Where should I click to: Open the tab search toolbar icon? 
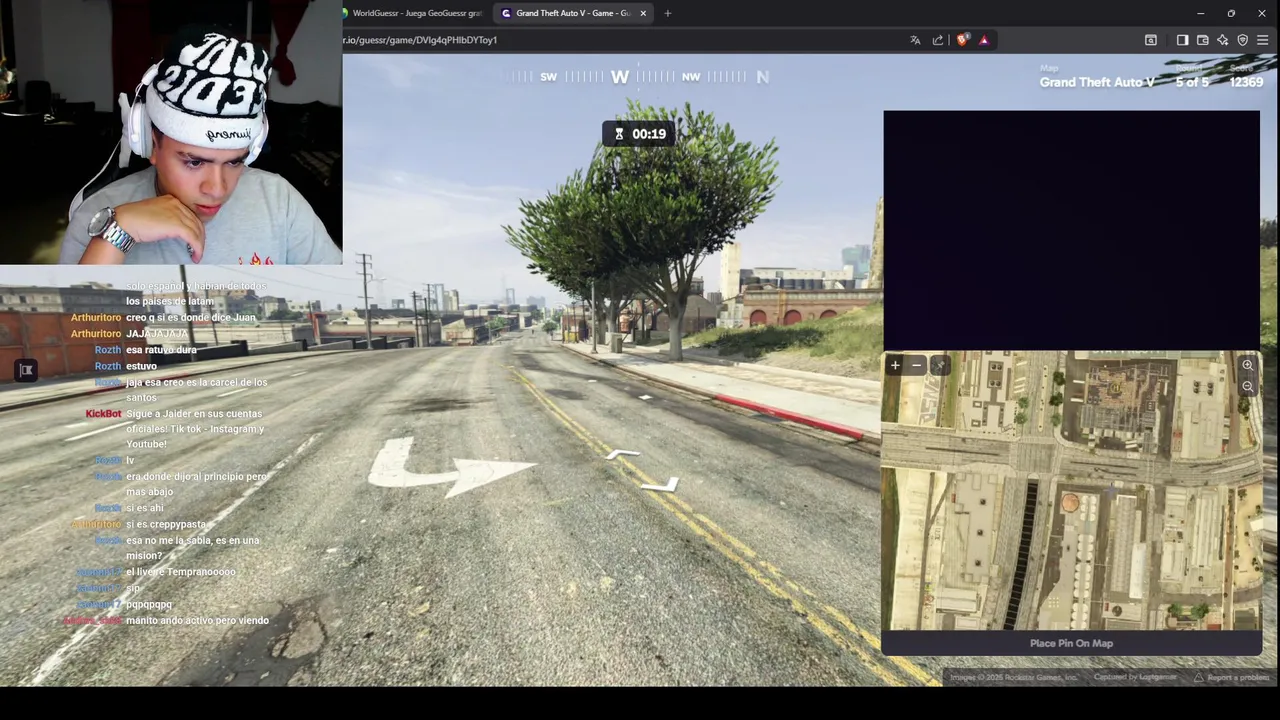1151,40
